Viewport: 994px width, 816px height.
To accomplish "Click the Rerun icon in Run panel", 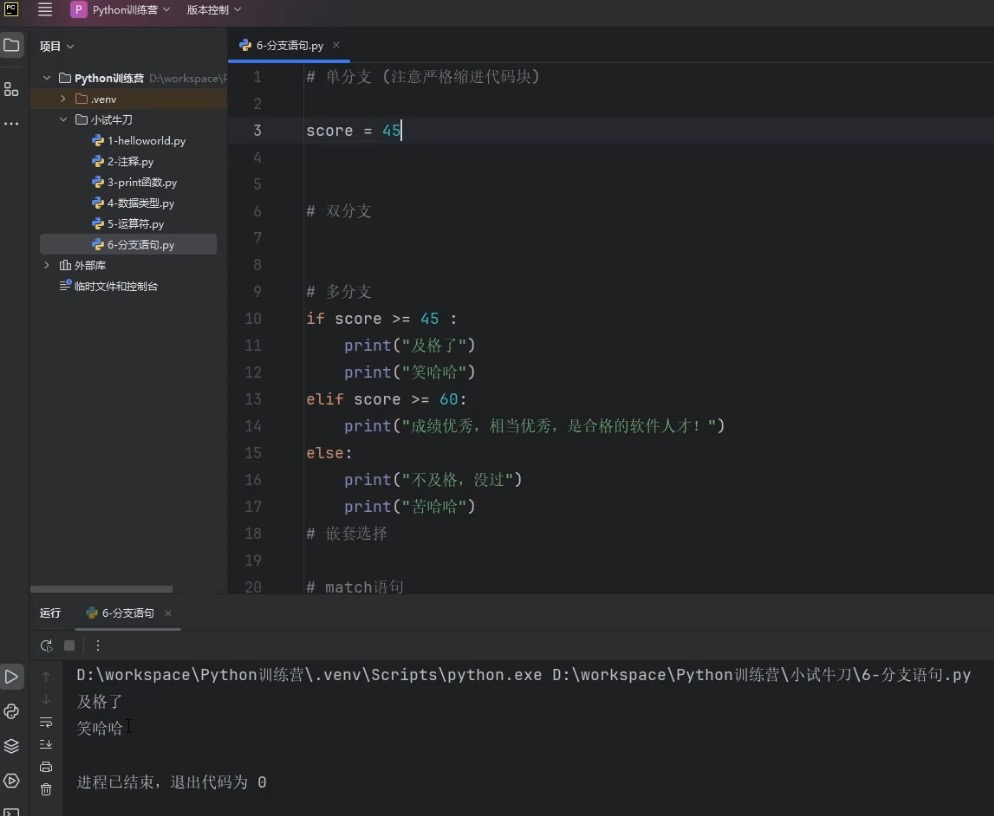I will (46, 646).
